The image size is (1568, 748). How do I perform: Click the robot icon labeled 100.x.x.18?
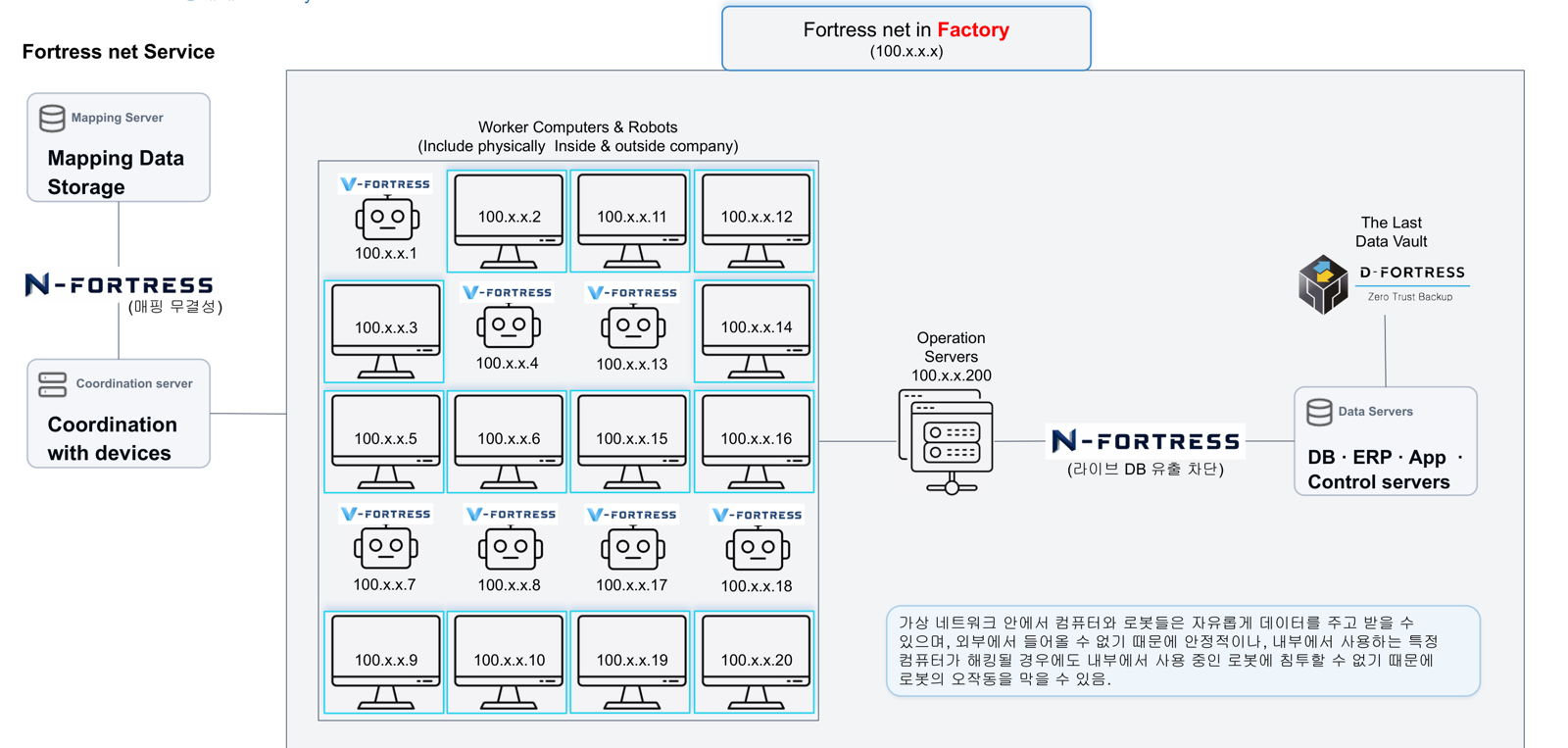click(758, 549)
